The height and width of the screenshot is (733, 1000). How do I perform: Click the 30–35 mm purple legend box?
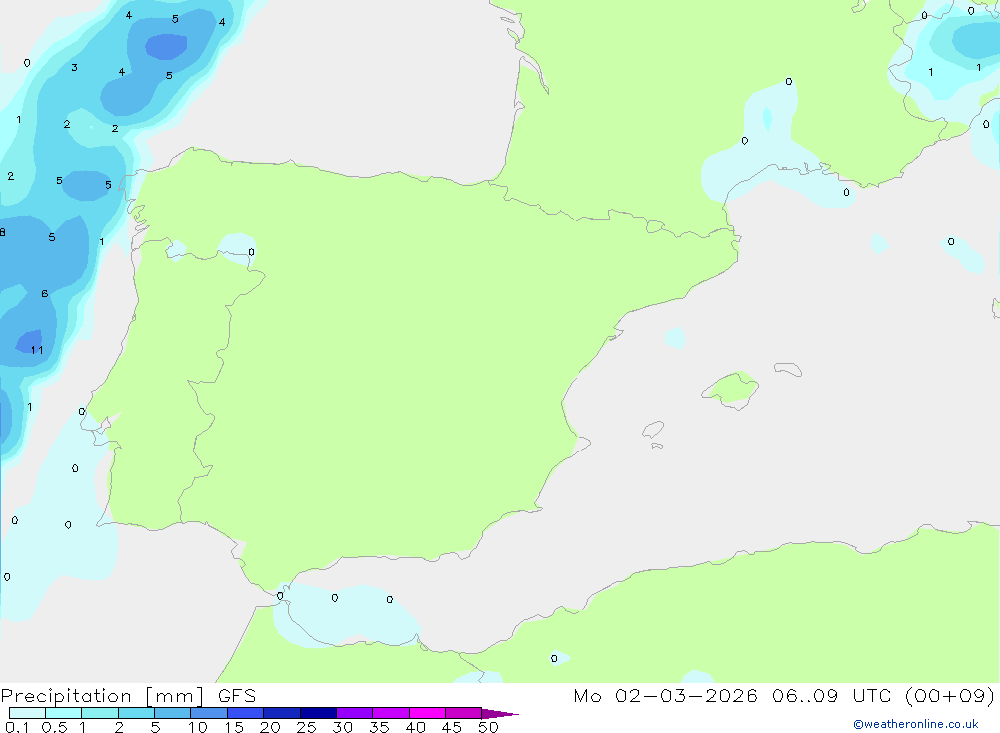354,713
